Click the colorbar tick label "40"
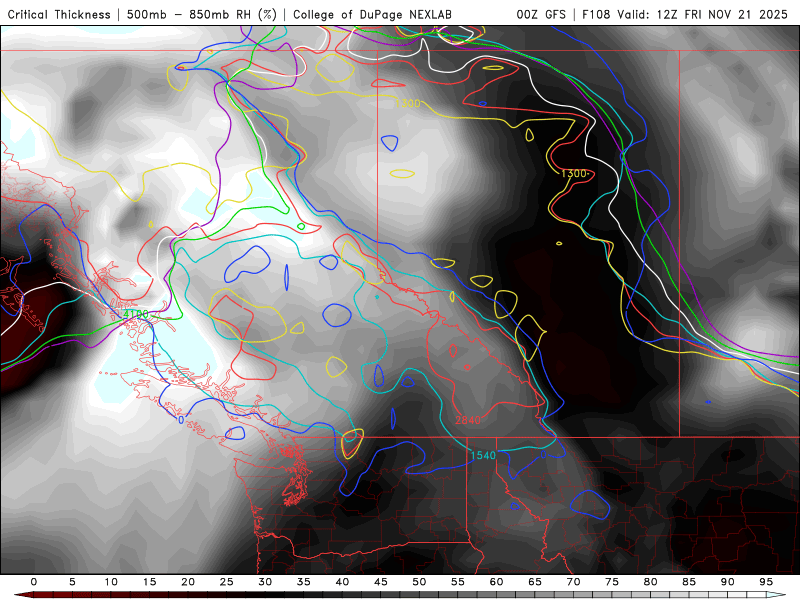 click(342, 582)
